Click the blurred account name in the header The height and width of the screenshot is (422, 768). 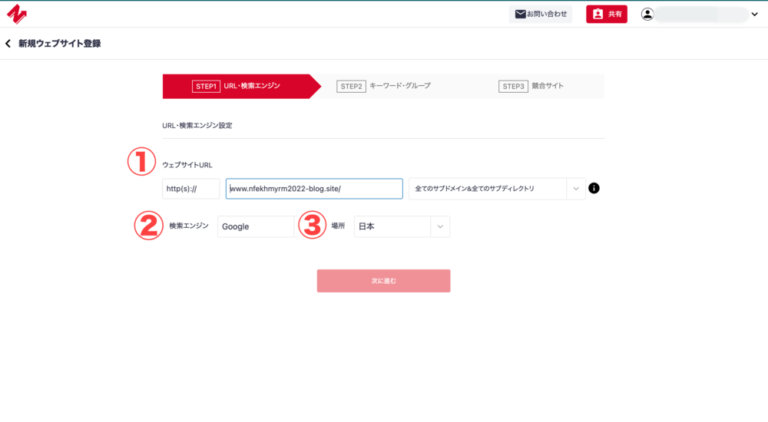click(x=702, y=14)
